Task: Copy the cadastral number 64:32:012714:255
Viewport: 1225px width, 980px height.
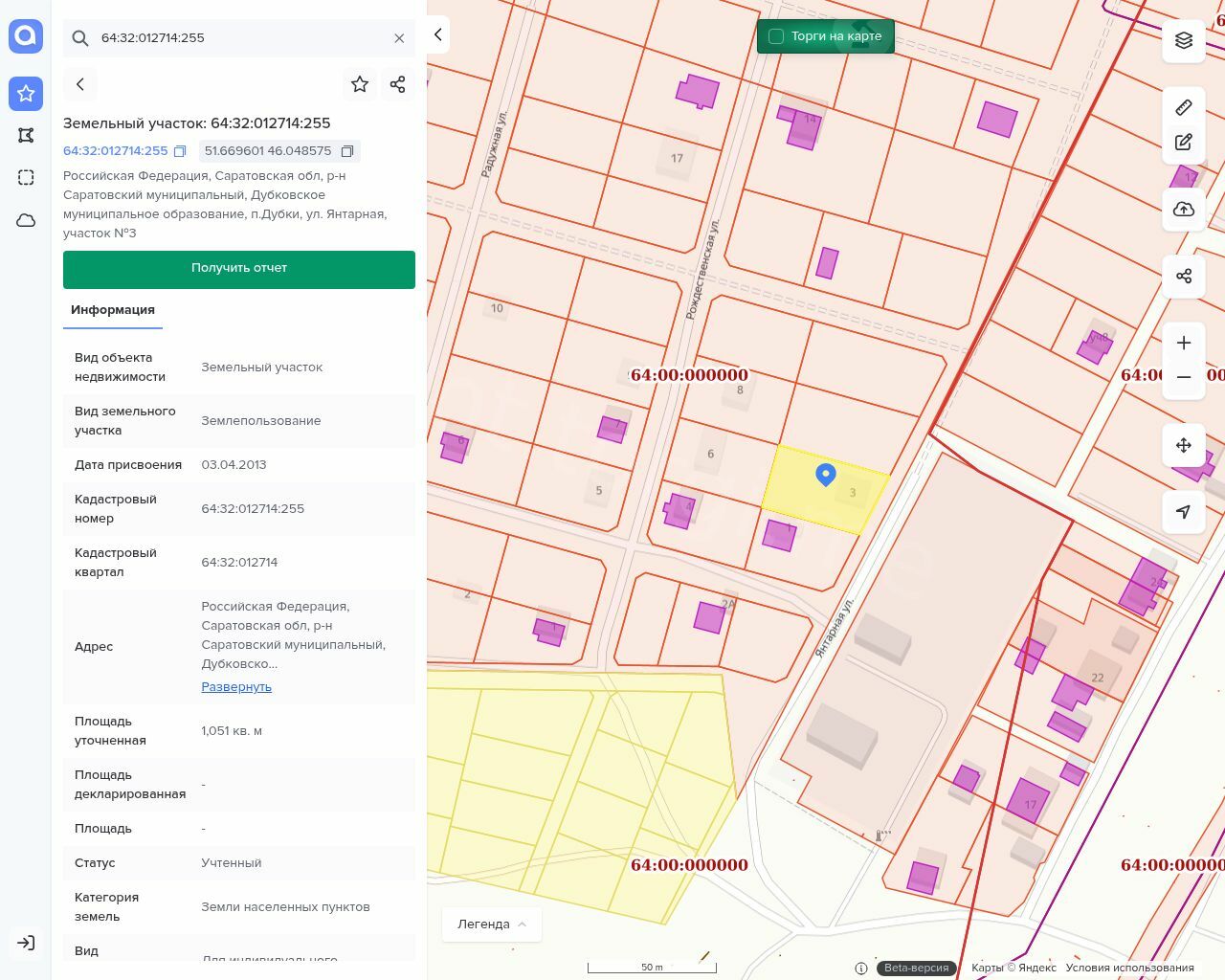Action: coord(180,151)
